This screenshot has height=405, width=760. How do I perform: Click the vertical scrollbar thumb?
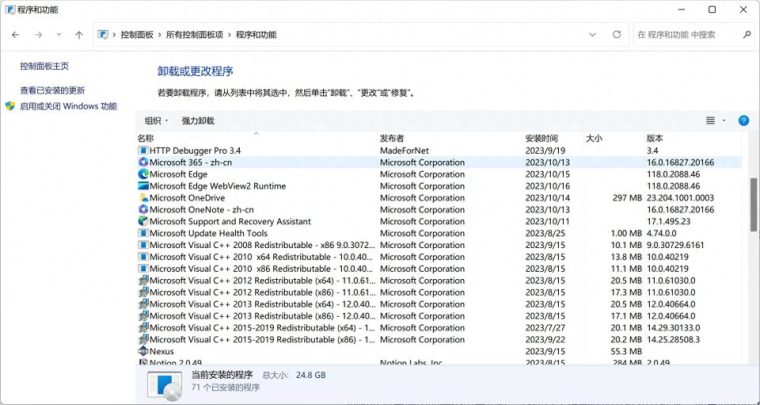[754, 204]
